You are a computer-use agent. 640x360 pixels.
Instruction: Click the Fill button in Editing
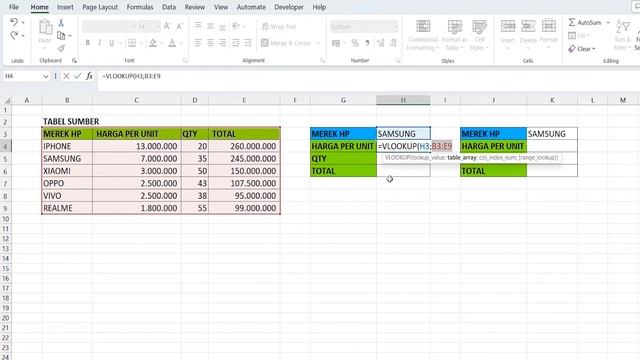pyautogui.click(x=579, y=36)
